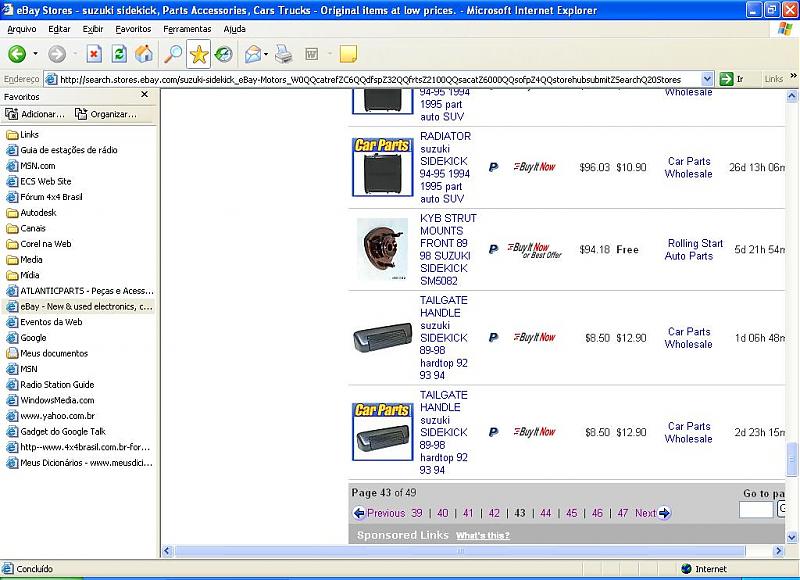Image resolution: width=800 pixels, height=580 pixels.
Task: Open the Exibir menu
Action: (93, 29)
